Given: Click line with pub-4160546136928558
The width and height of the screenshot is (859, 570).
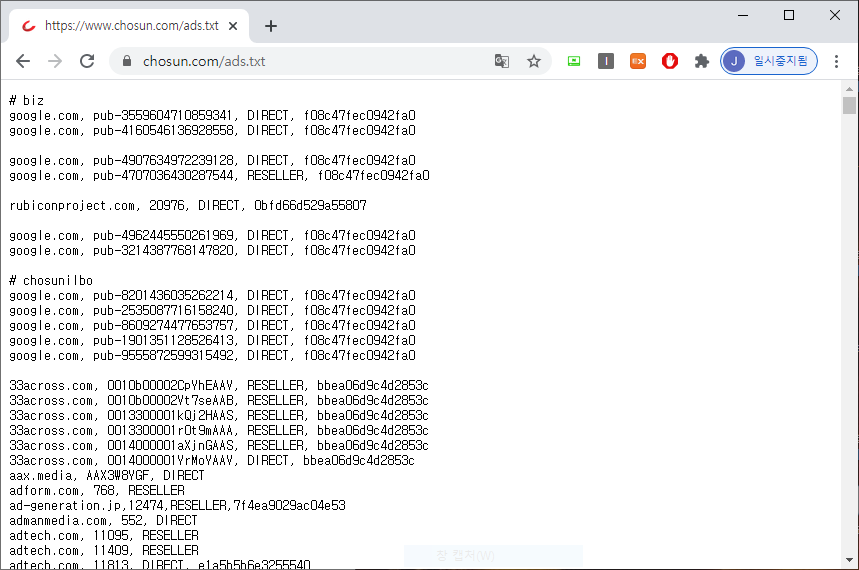Looking at the screenshot, I should point(213,130).
